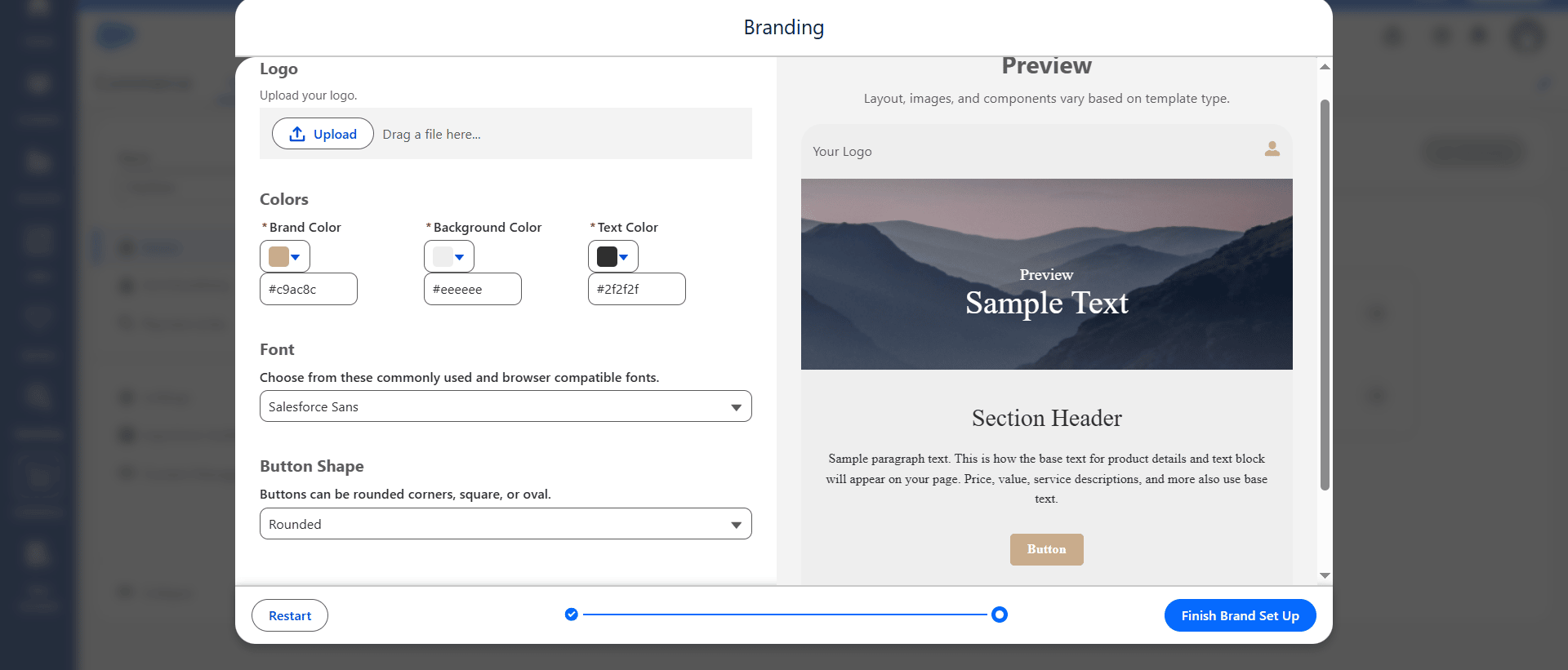The image size is (1568, 670).
Task: Click the preview sample Button
Action: 1047,549
